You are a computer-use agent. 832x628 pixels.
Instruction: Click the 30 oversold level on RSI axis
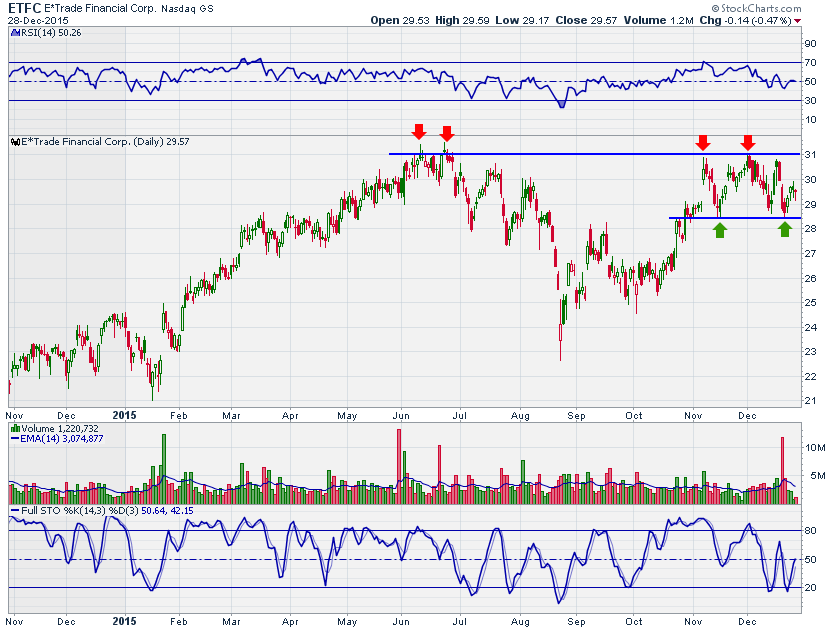tap(810, 101)
